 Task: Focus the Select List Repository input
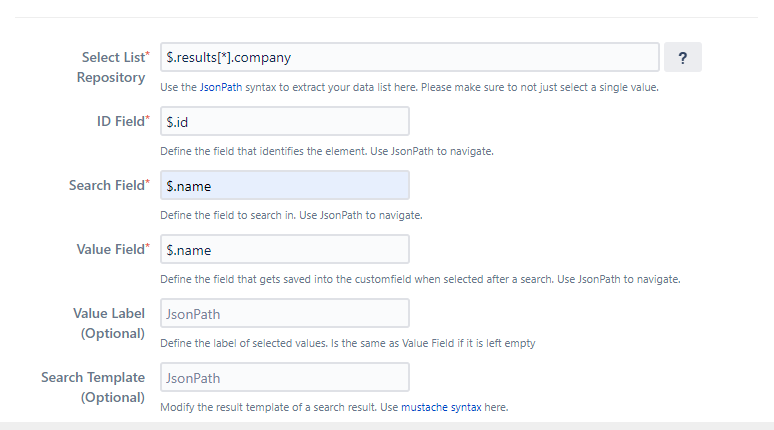point(409,57)
